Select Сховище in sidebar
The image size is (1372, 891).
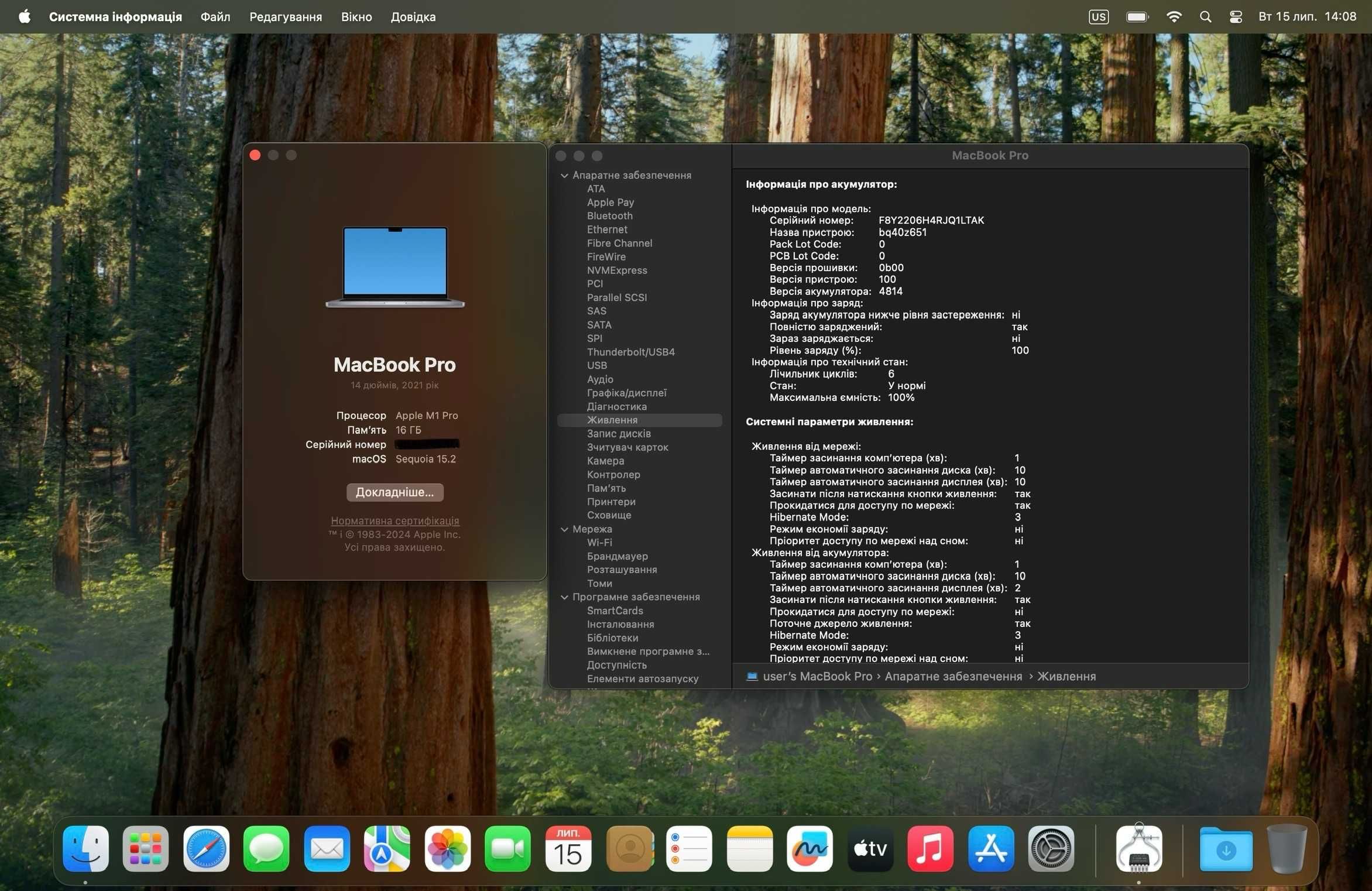(x=609, y=515)
